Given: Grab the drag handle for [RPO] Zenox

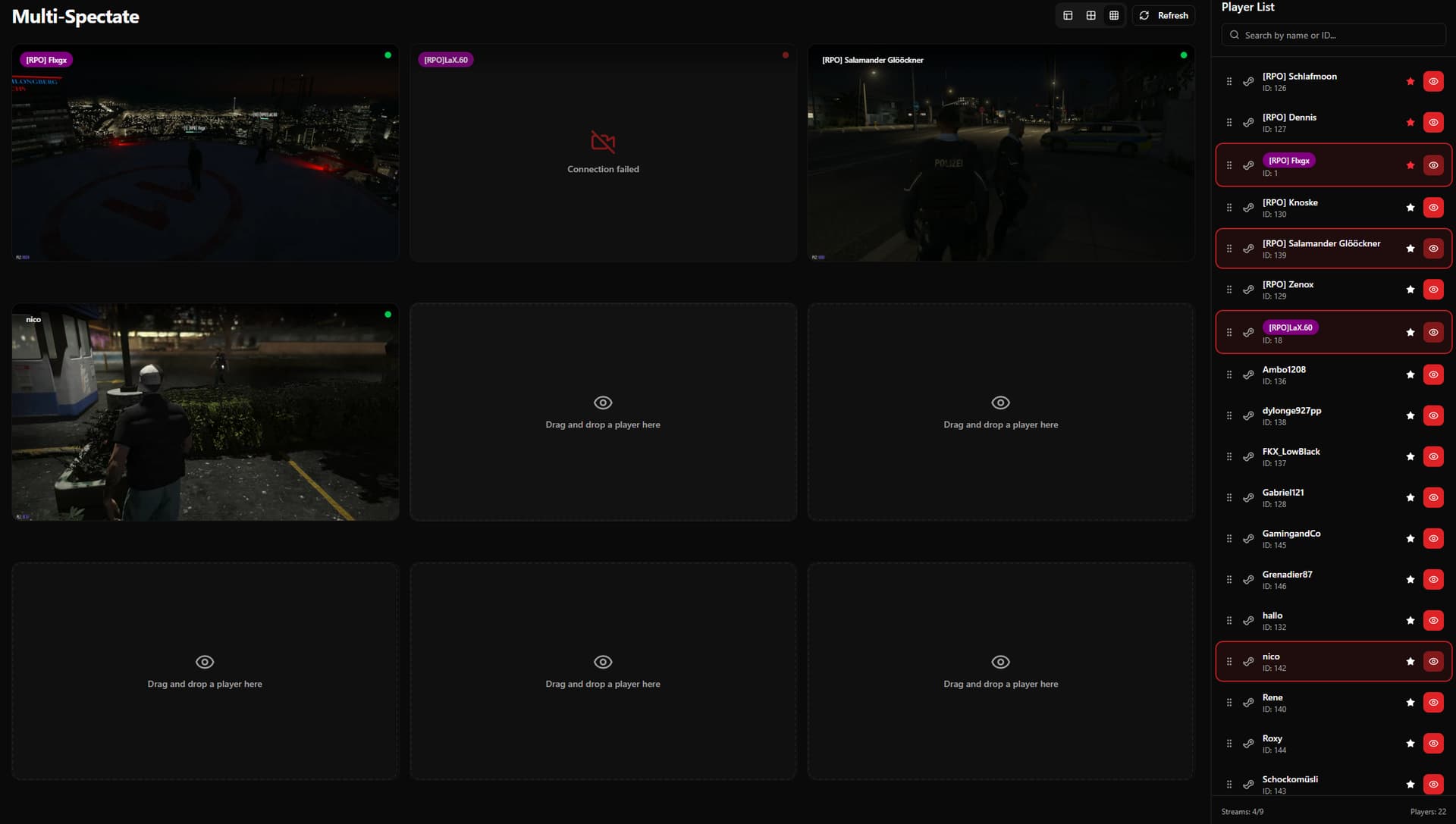Looking at the screenshot, I should click(x=1229, y=290).
